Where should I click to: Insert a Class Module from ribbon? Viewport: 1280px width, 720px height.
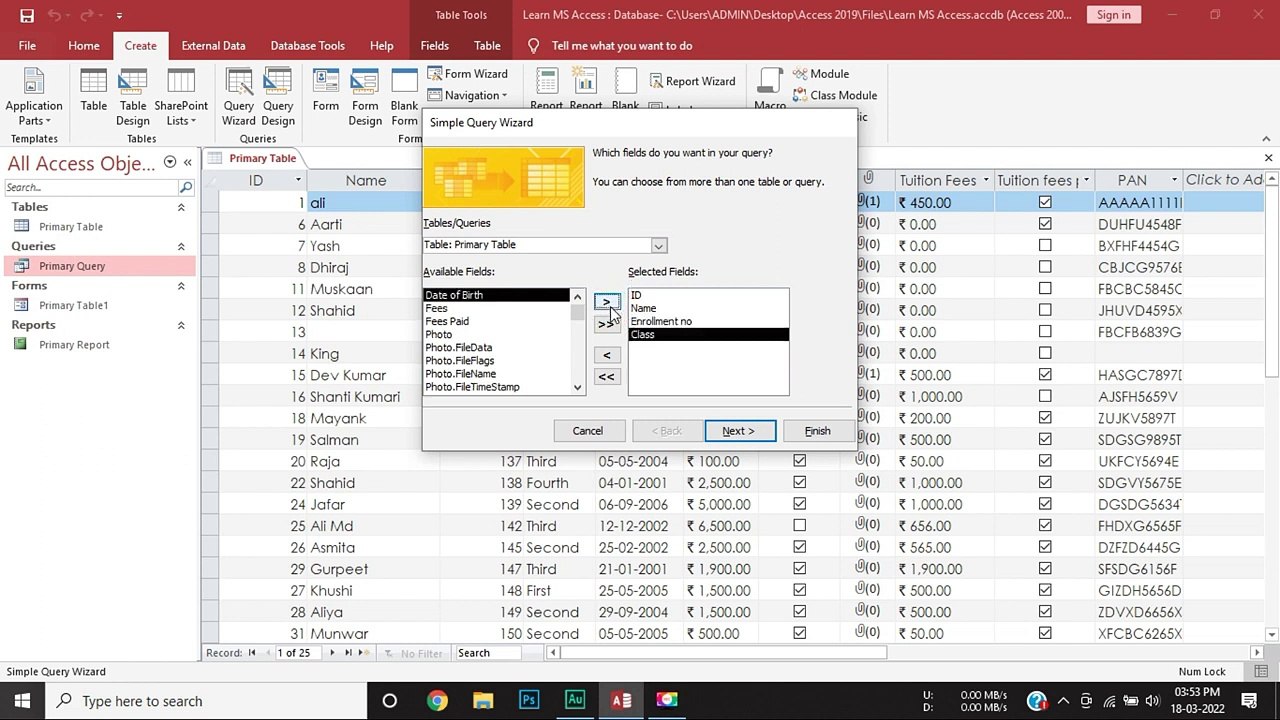coord(835,95)
